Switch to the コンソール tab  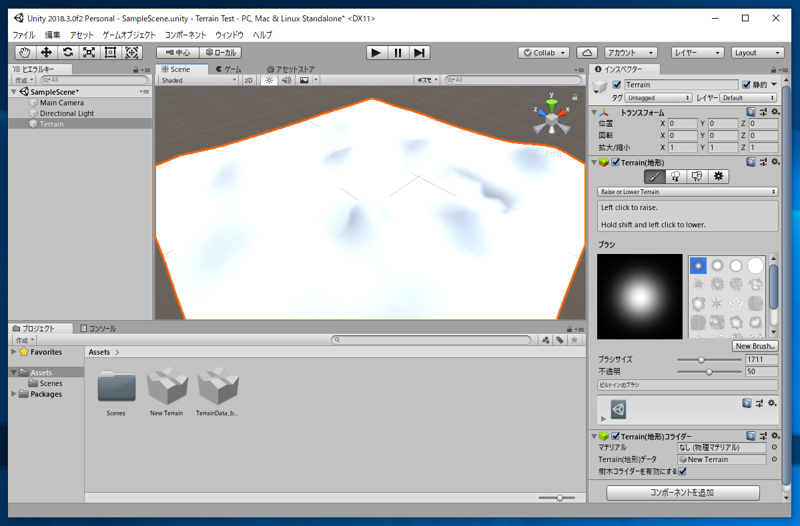point(98,329)
